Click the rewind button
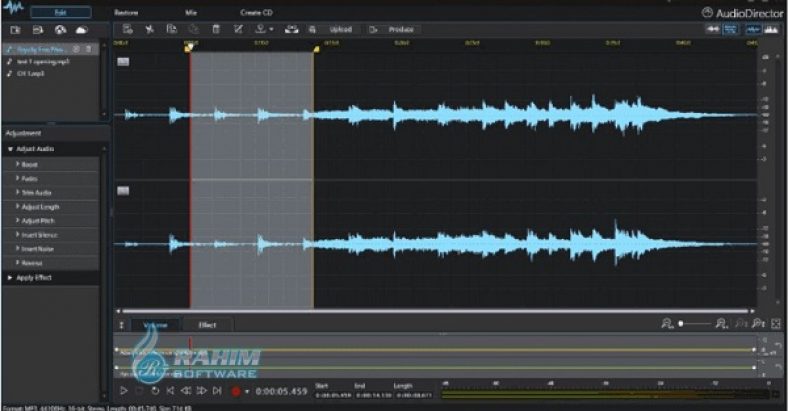The image size is (788, 411). (x=186, y=390)
